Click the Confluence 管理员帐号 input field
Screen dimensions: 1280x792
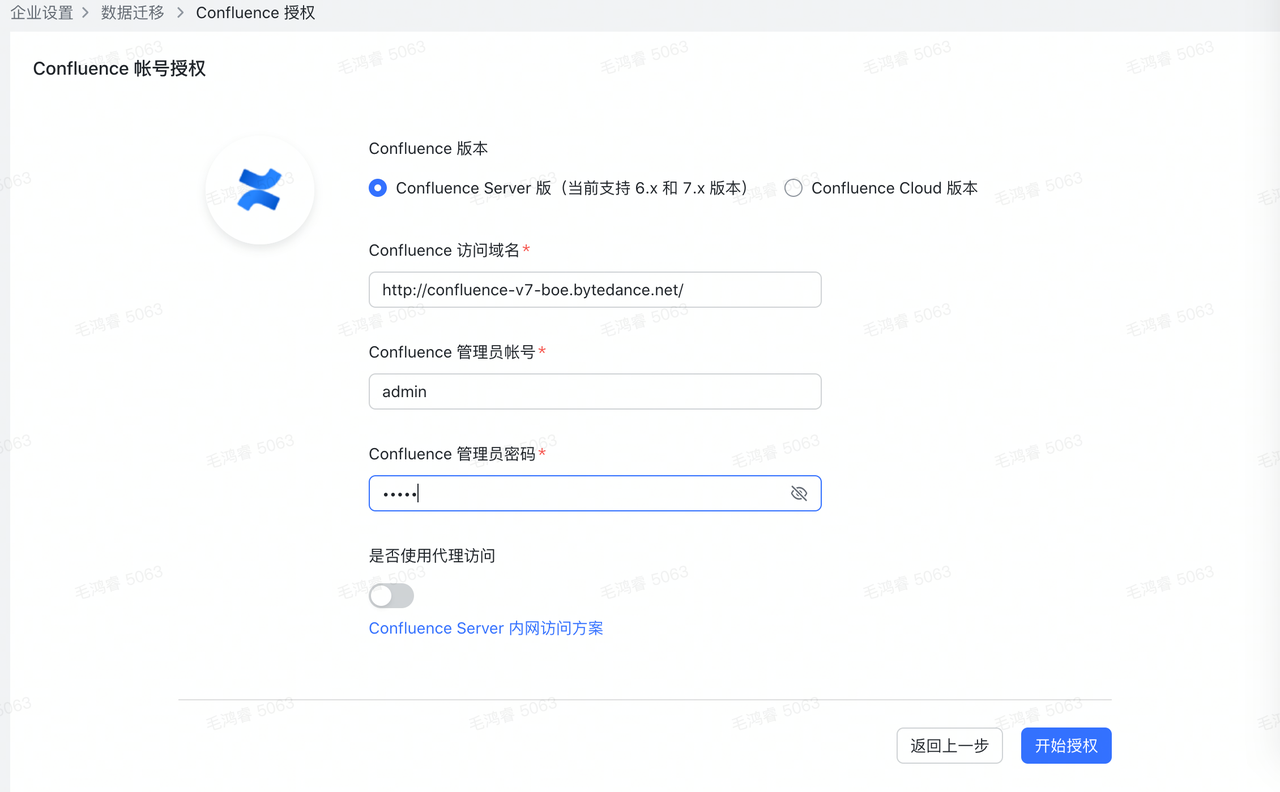[x=595, y=392]
